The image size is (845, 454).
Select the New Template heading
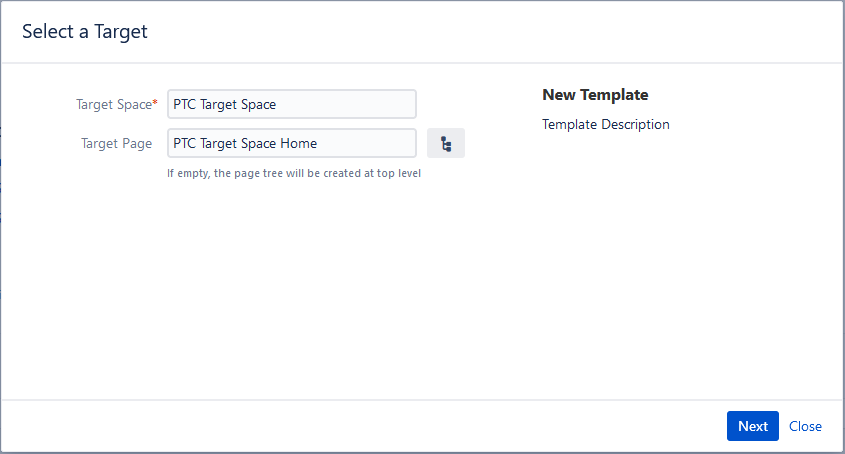click(595, 95)
